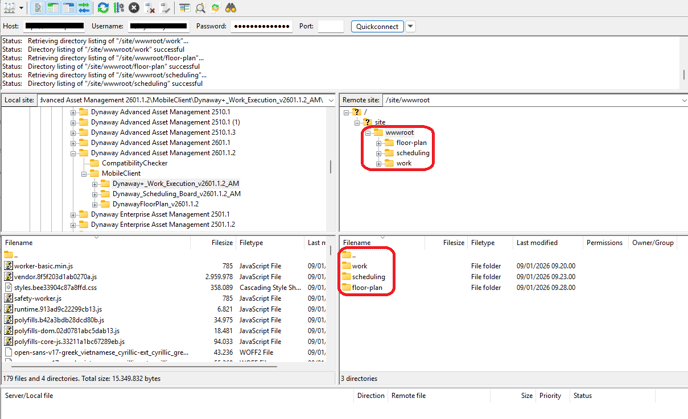Expand the remote floor-plan tree node
The image size is (688, 419).
(x=379, y=143)
